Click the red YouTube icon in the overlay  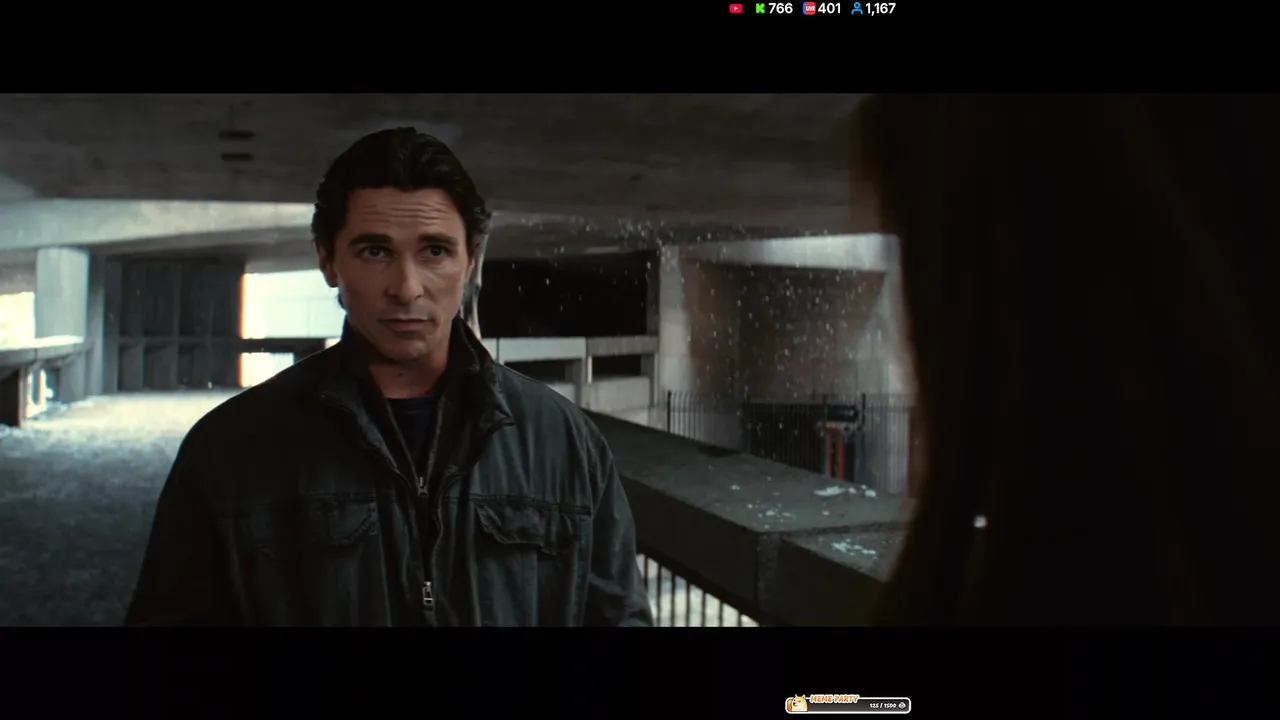coord(736,8)
